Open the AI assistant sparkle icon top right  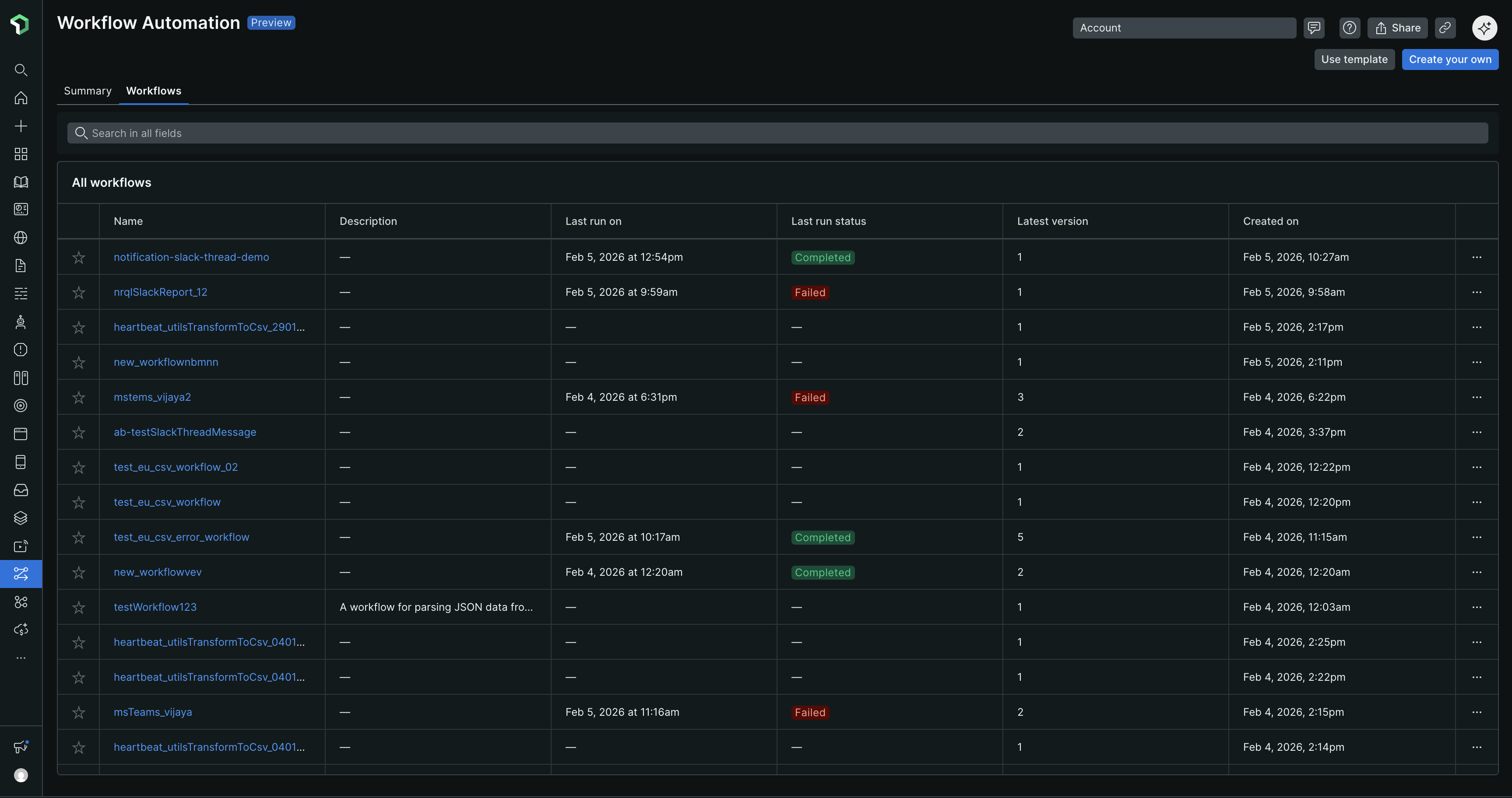pyautogui.click(x=1484, y=28)
